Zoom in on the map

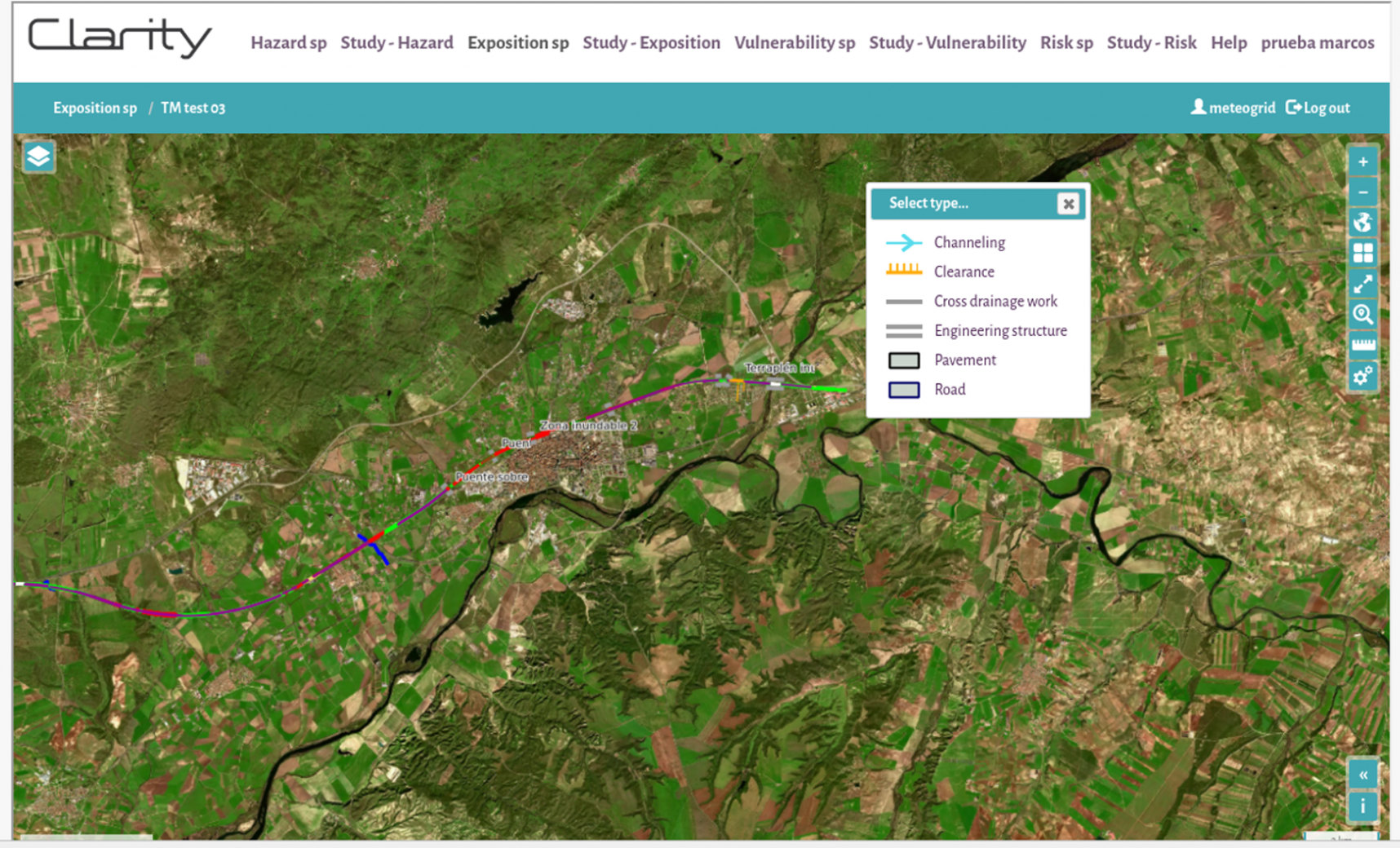pyautogui.click(x=1362, y=161)
